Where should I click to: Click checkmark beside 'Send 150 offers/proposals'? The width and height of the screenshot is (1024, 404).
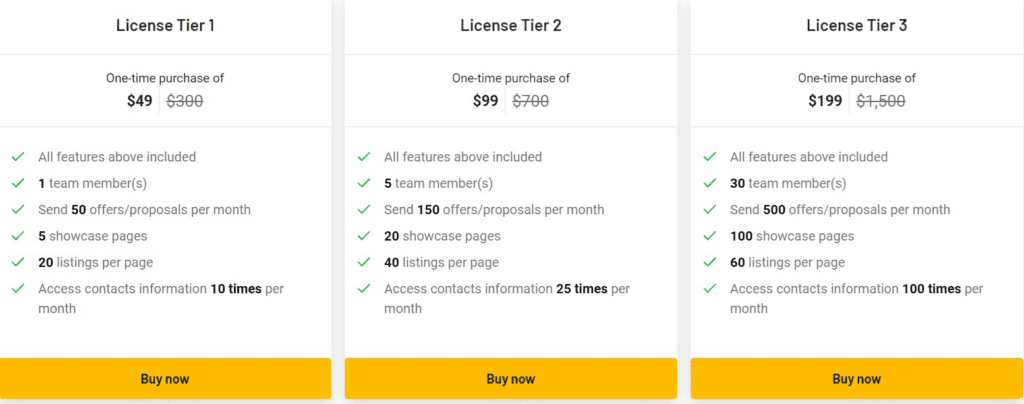[x=364, y=210]
